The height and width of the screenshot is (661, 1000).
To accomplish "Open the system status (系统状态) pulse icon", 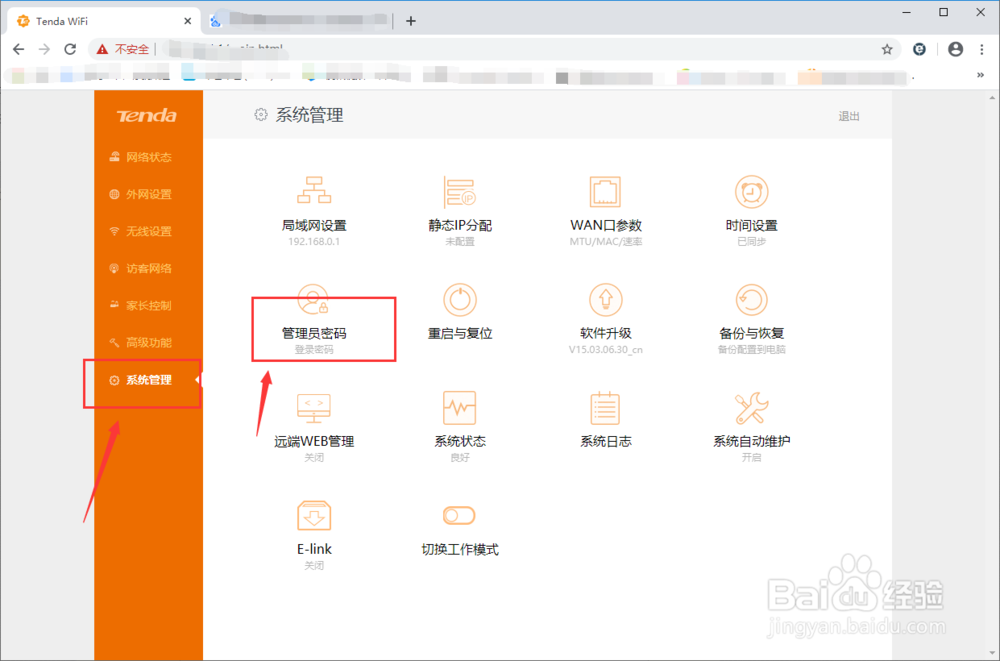I will coord(460,408).
